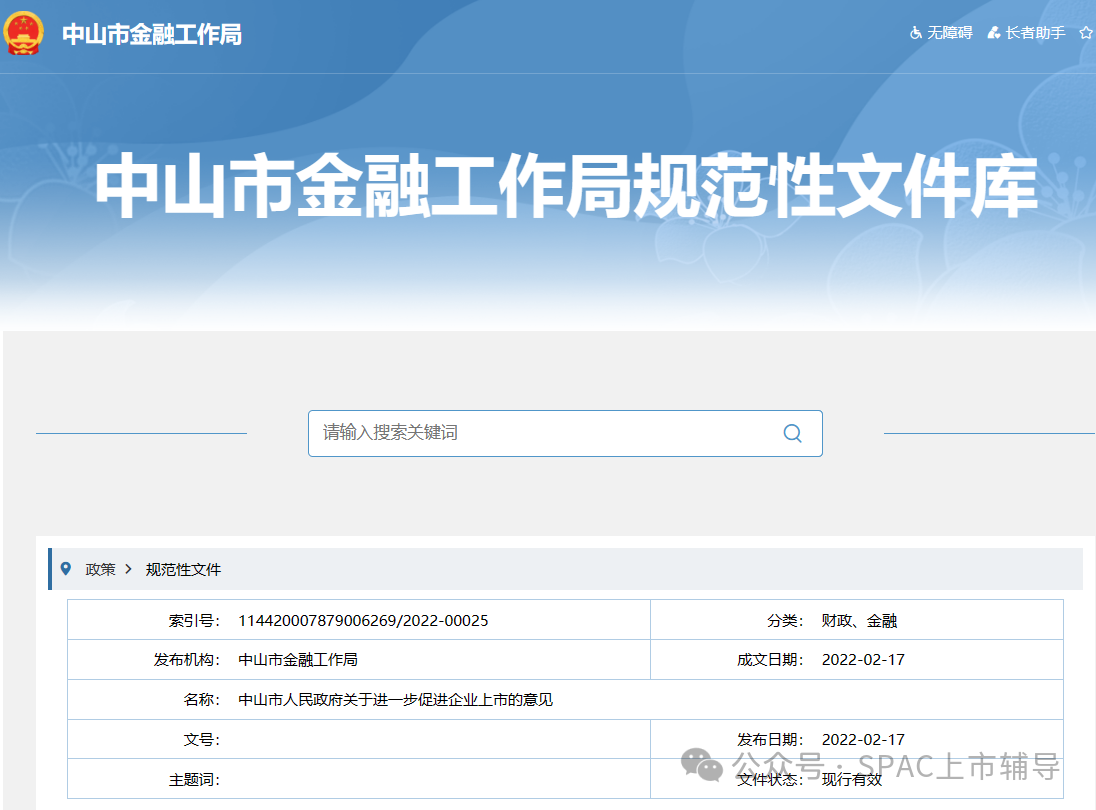Click the 成文日期 label
Viewport: 1096px width, 810px height.
(770, 660)
